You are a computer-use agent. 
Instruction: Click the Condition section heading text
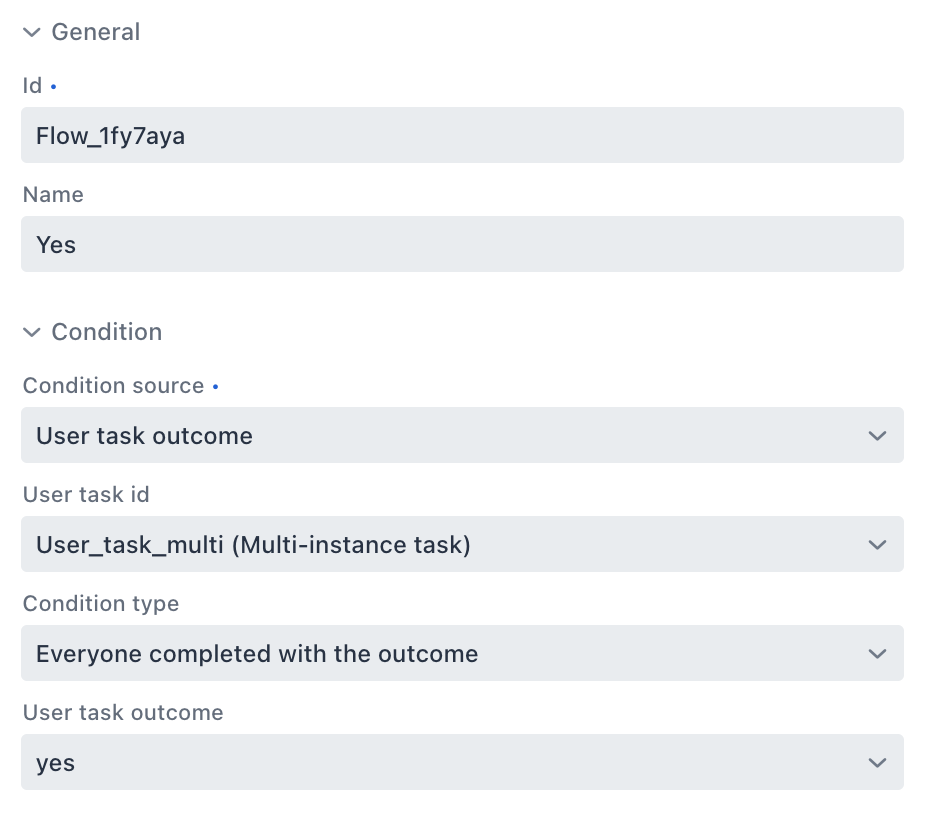(x=107, y=332)
